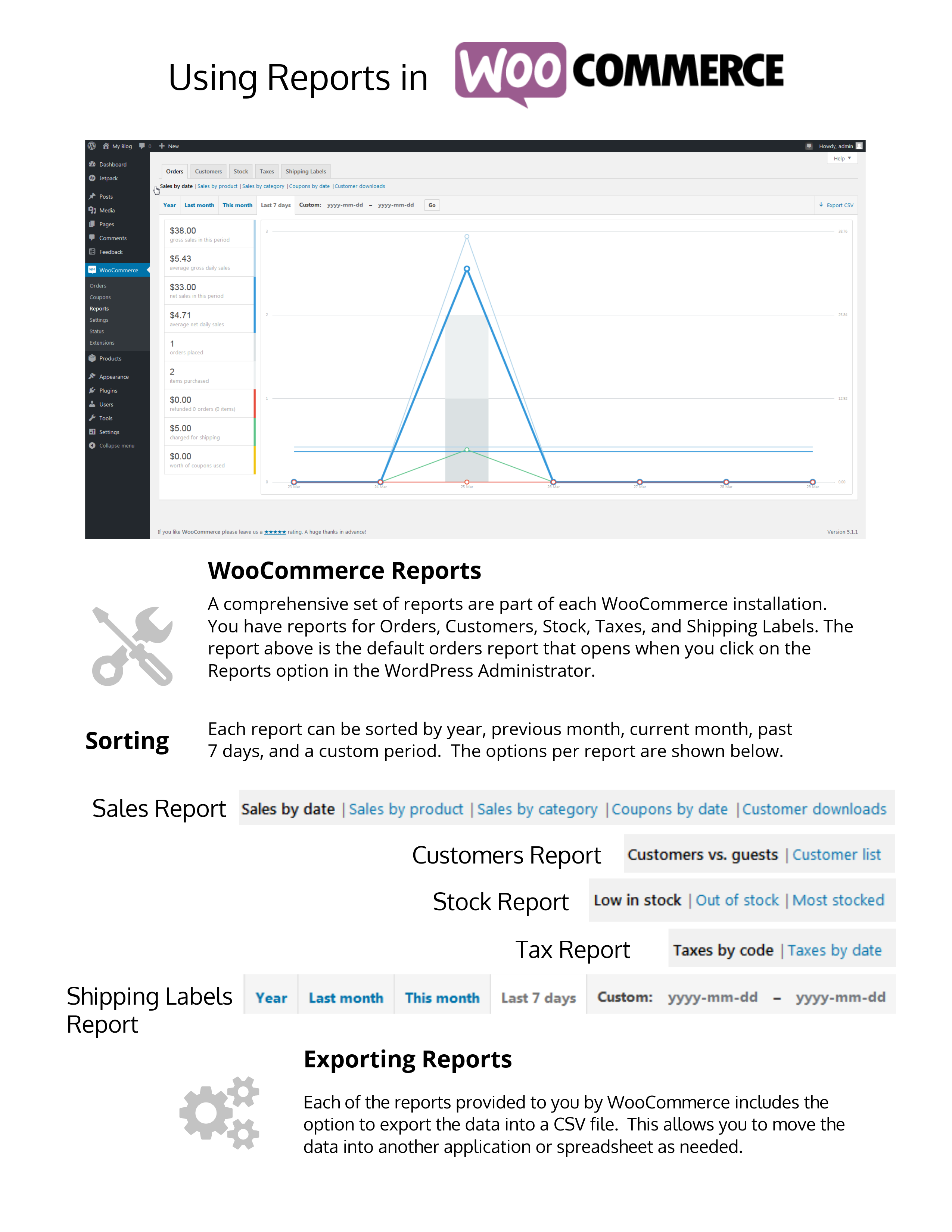Click the Go button
952x1232 pixels.
432,205
